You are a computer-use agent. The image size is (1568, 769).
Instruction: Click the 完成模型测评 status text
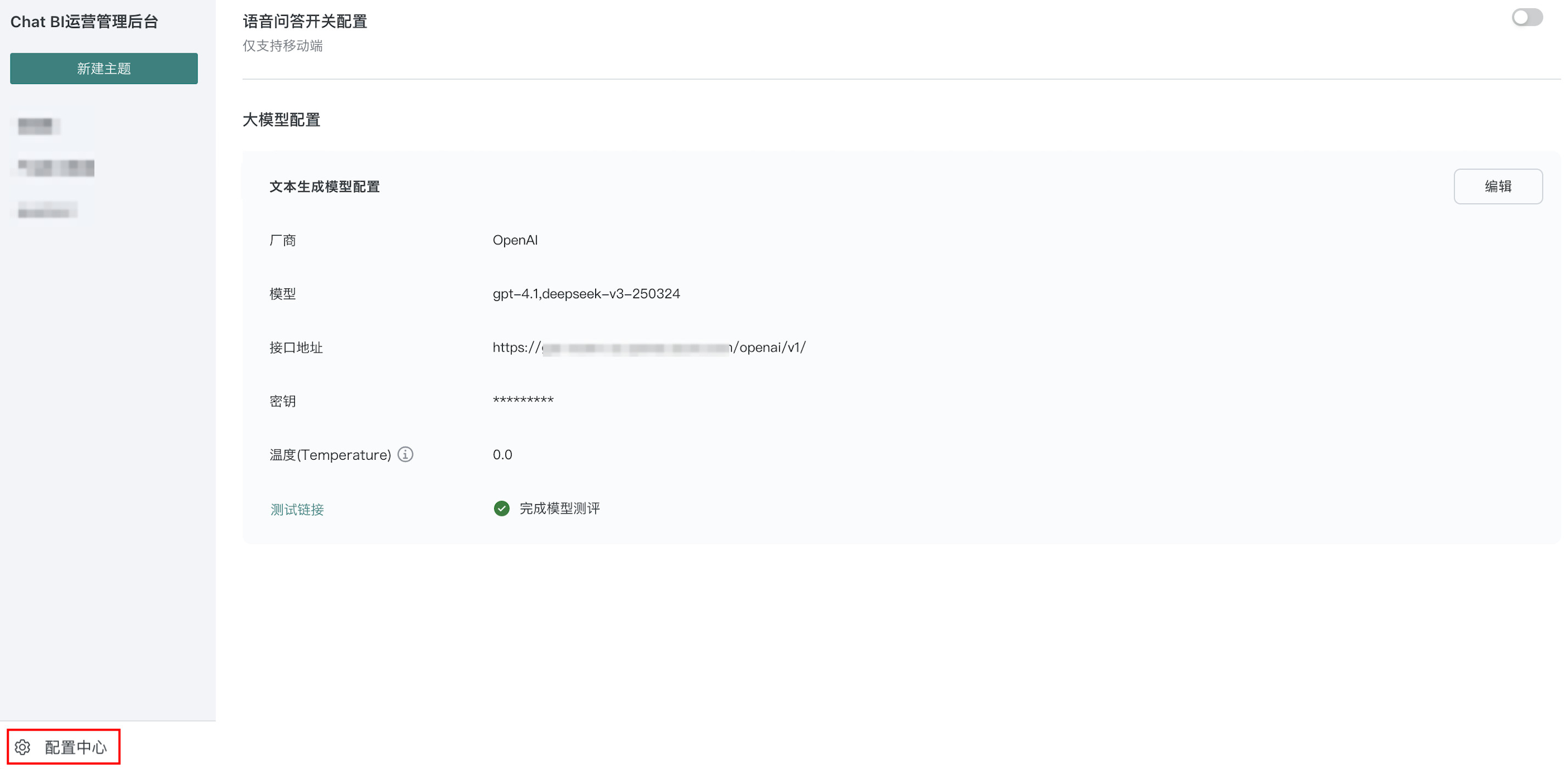(559, 509)
